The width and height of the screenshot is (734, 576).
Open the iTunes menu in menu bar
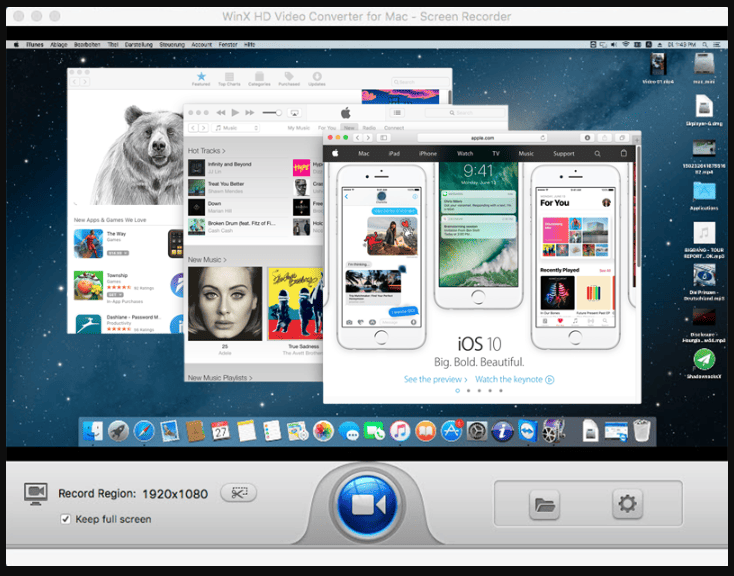[x=35, y=44]
